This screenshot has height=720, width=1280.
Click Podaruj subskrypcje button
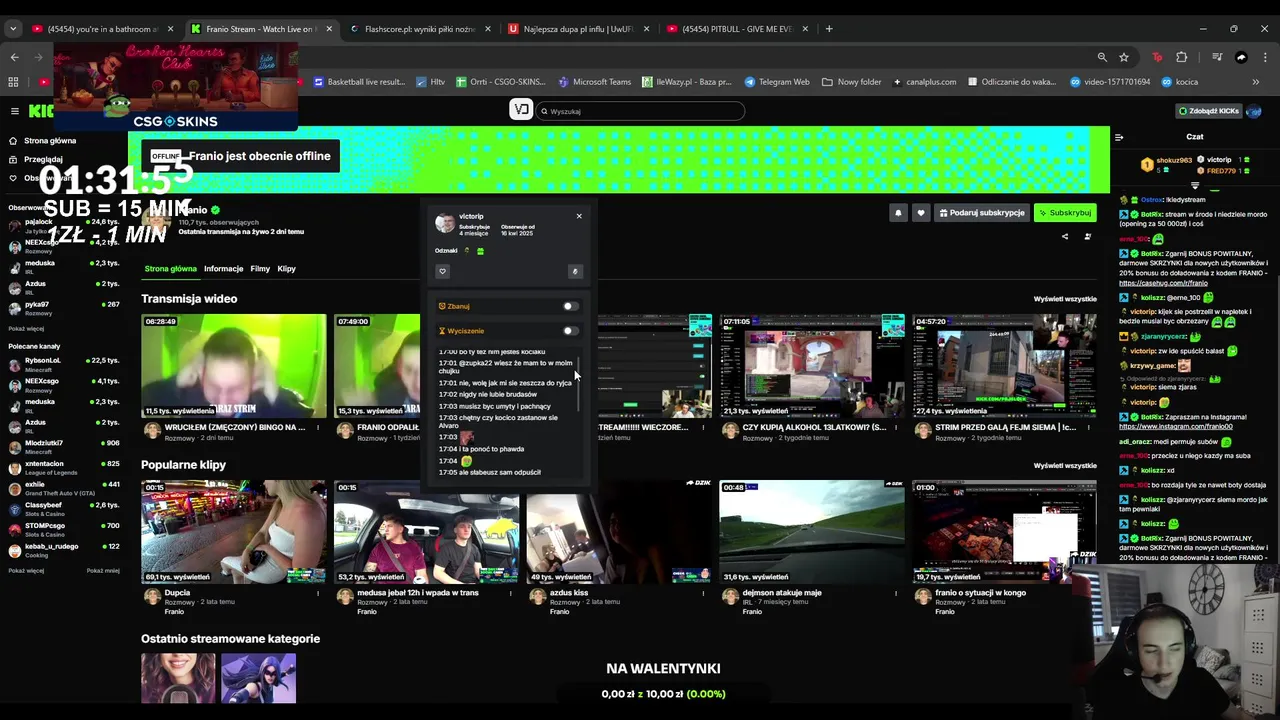click(x=981, y=212)
